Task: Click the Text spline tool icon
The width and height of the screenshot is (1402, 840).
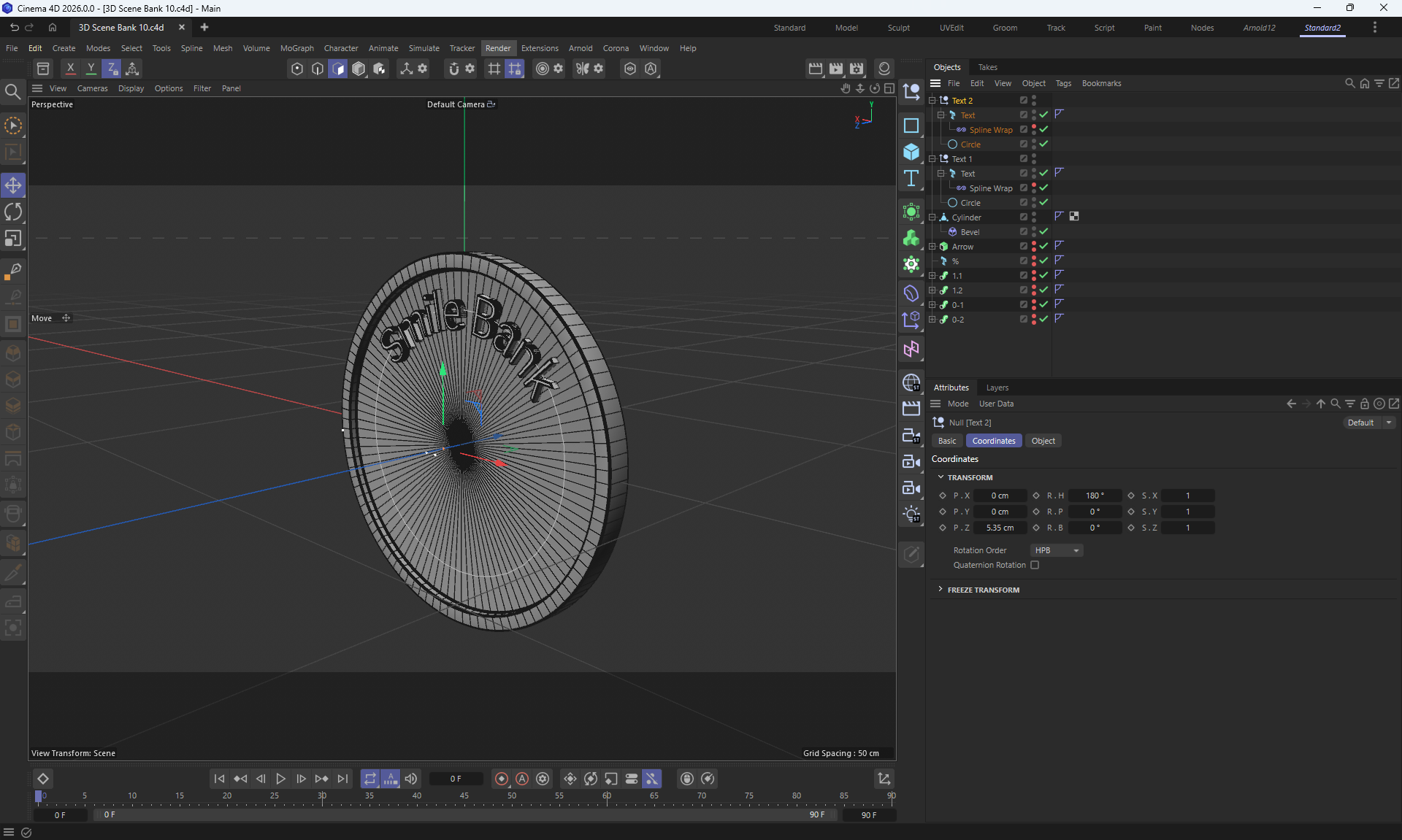Action: tap(911, 179)
